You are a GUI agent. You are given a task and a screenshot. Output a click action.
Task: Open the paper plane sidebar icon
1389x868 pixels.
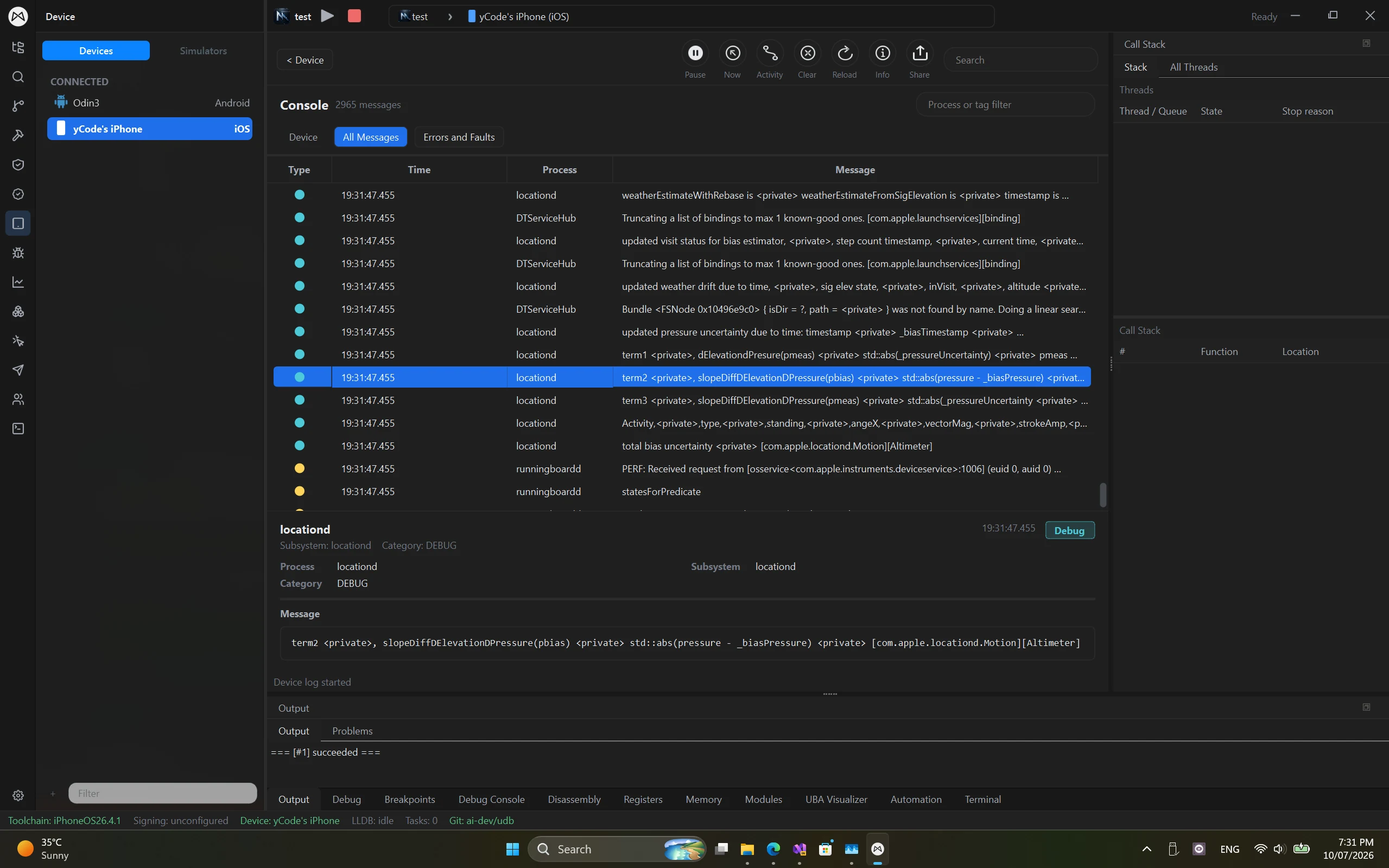(18, 370)
